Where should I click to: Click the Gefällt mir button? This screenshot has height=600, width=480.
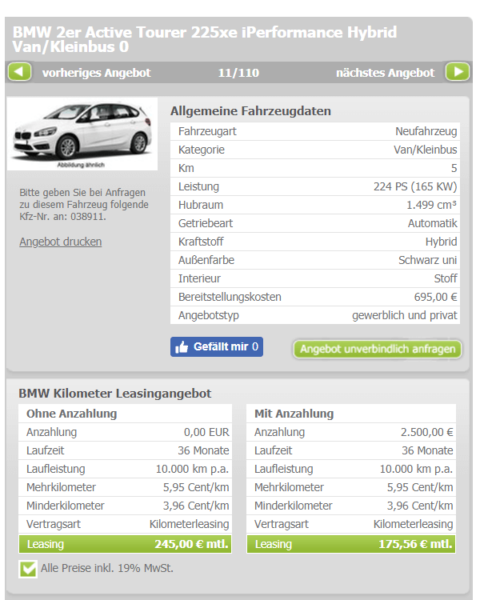(x=217, y=347)
